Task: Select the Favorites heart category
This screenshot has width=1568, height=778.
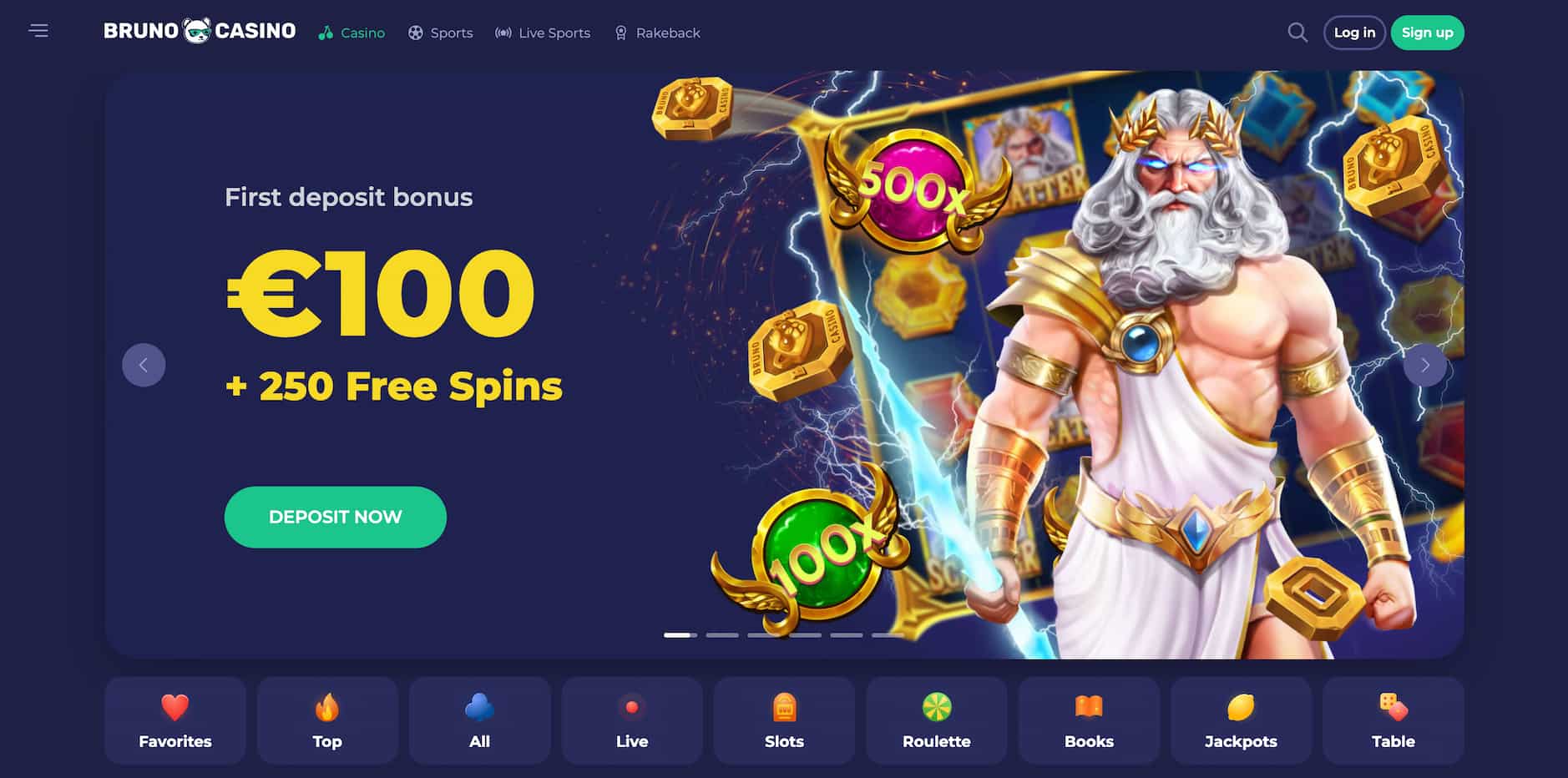Action: (x=175, y=720)
